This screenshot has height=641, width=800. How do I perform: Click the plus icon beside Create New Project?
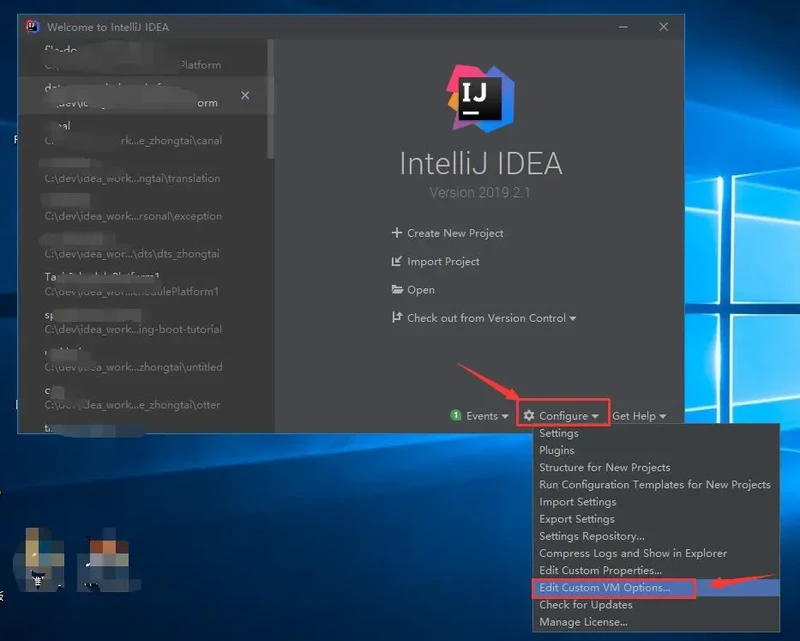397,233
